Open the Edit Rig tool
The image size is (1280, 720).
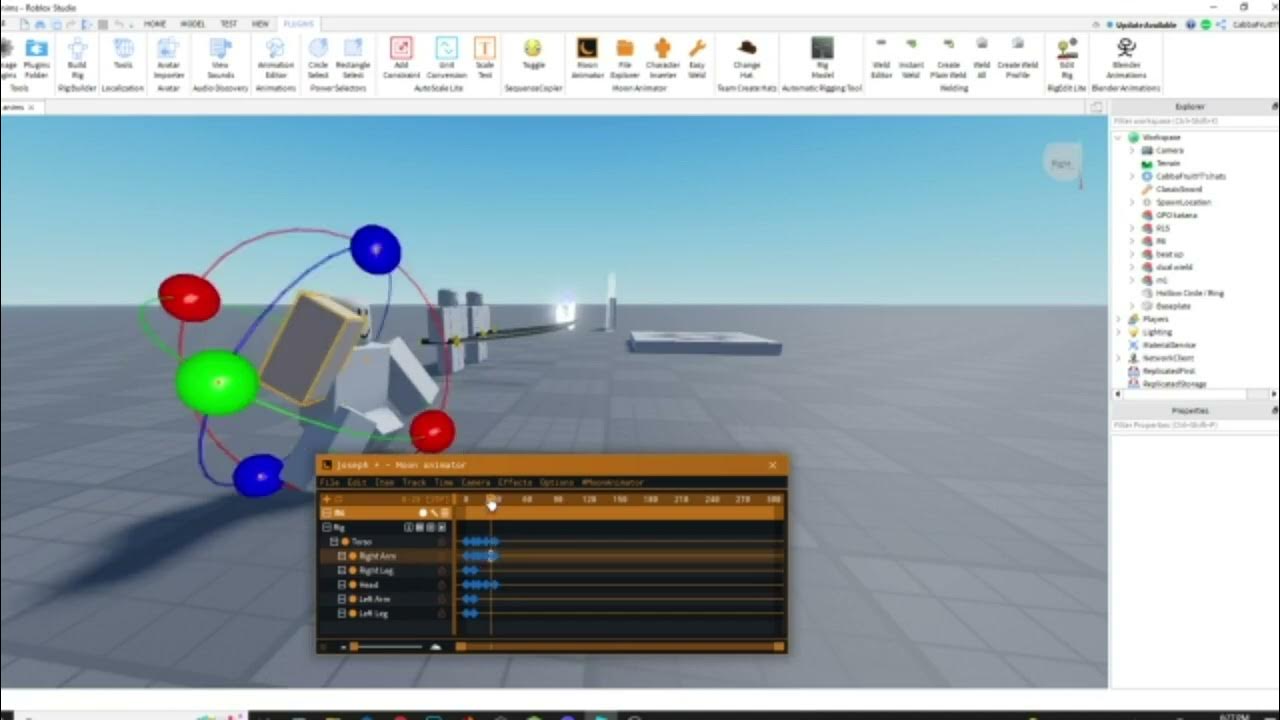tap(1067, 58)
